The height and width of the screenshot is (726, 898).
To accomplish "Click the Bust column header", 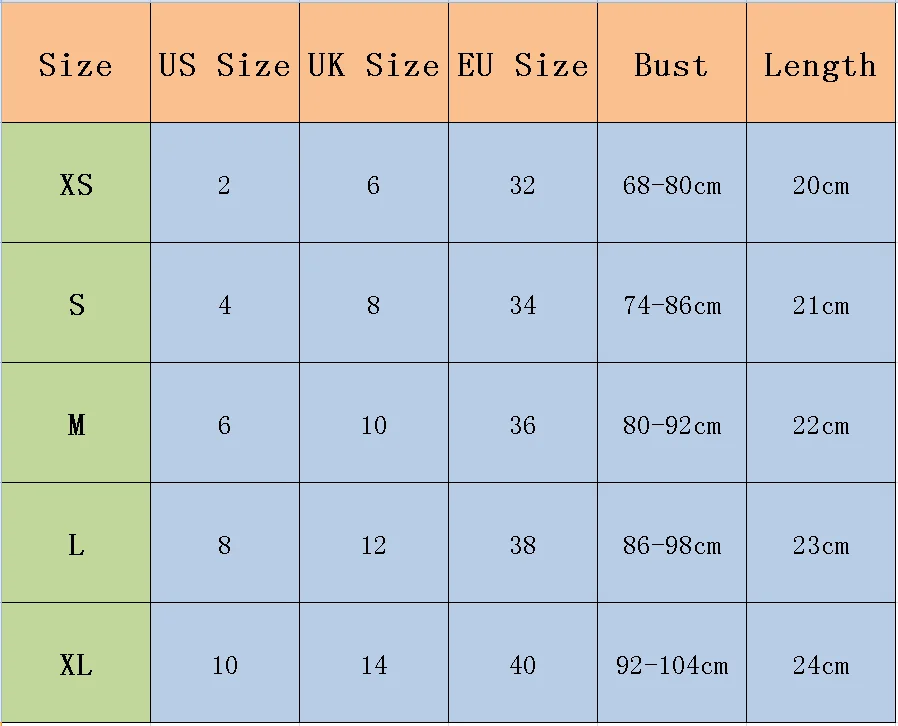I will pos(672,62).
